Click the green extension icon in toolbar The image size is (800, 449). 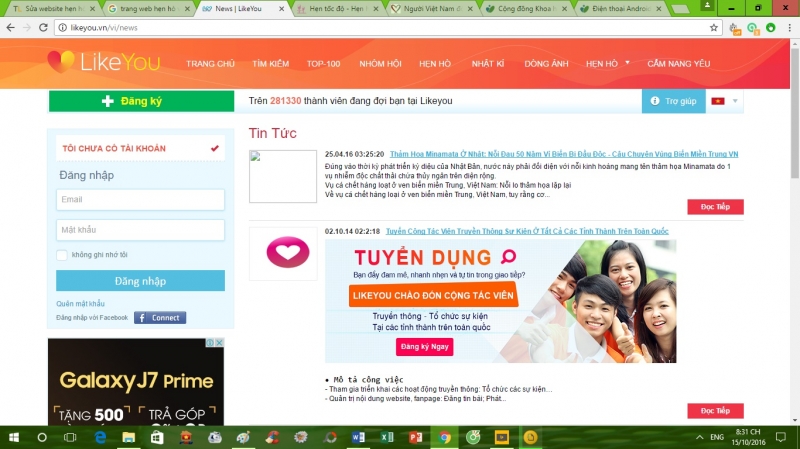pos(771,28)
